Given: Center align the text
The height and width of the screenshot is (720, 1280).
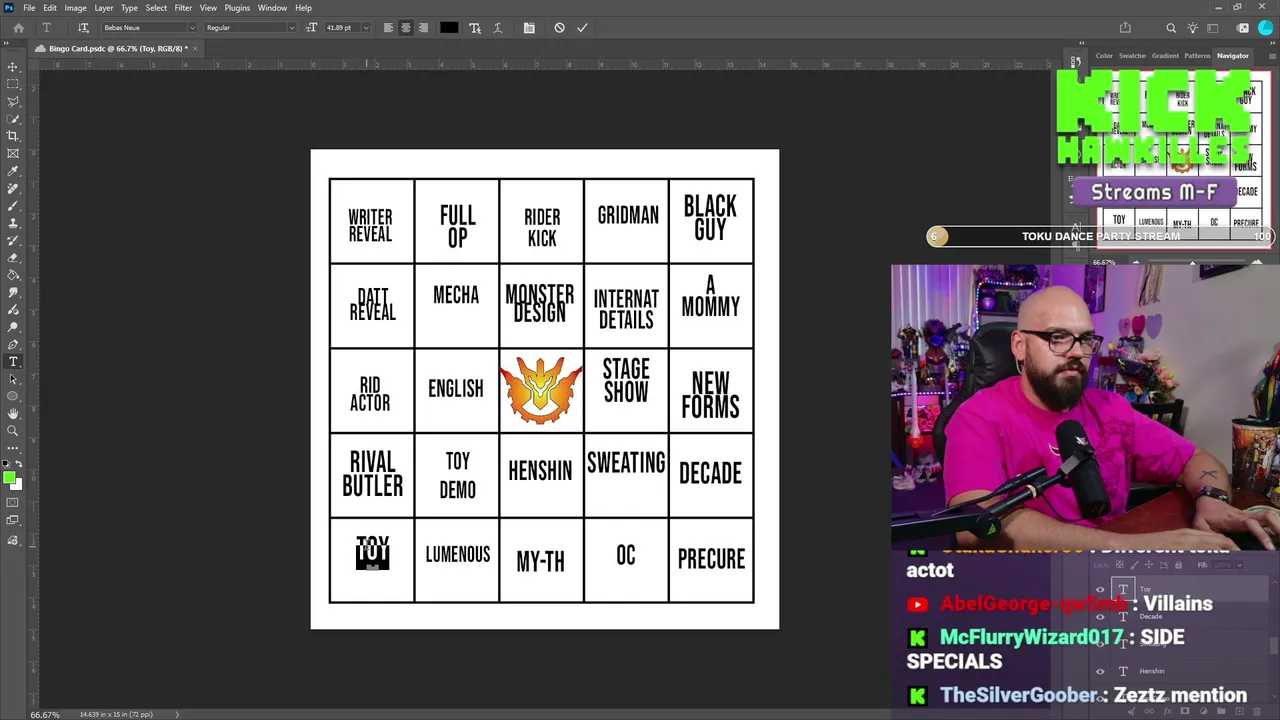Looking at the screenshot, I should [406, 28].
